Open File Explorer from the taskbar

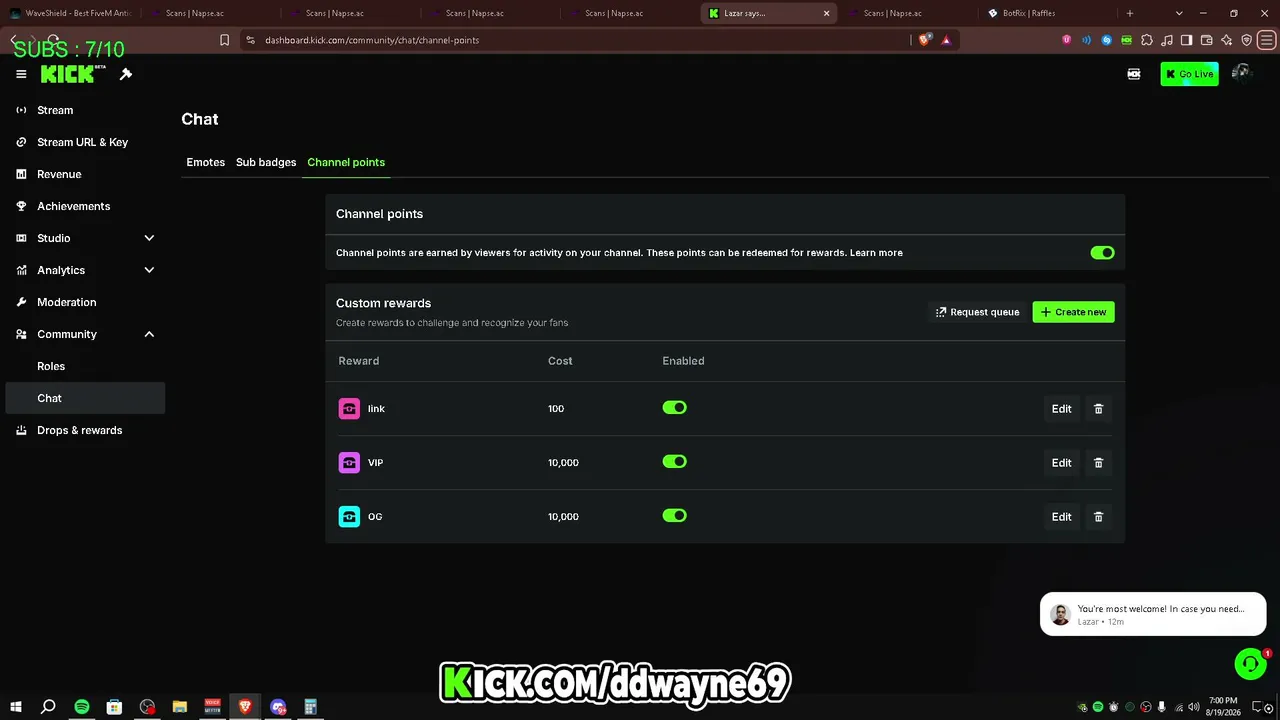180,707
